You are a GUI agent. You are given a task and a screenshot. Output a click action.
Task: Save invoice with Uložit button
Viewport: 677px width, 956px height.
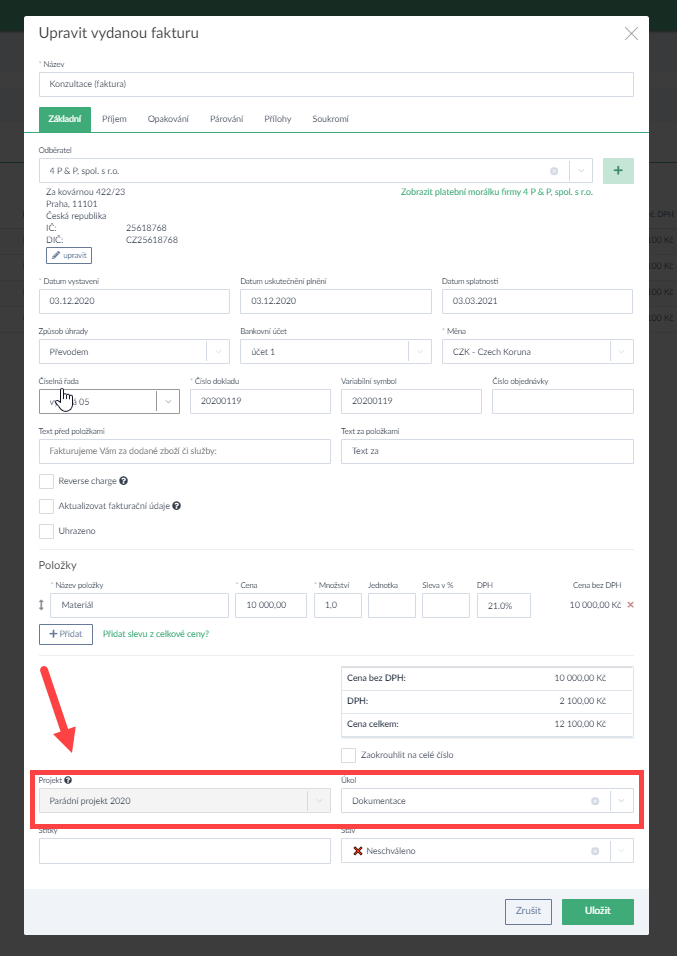point(597,911)
